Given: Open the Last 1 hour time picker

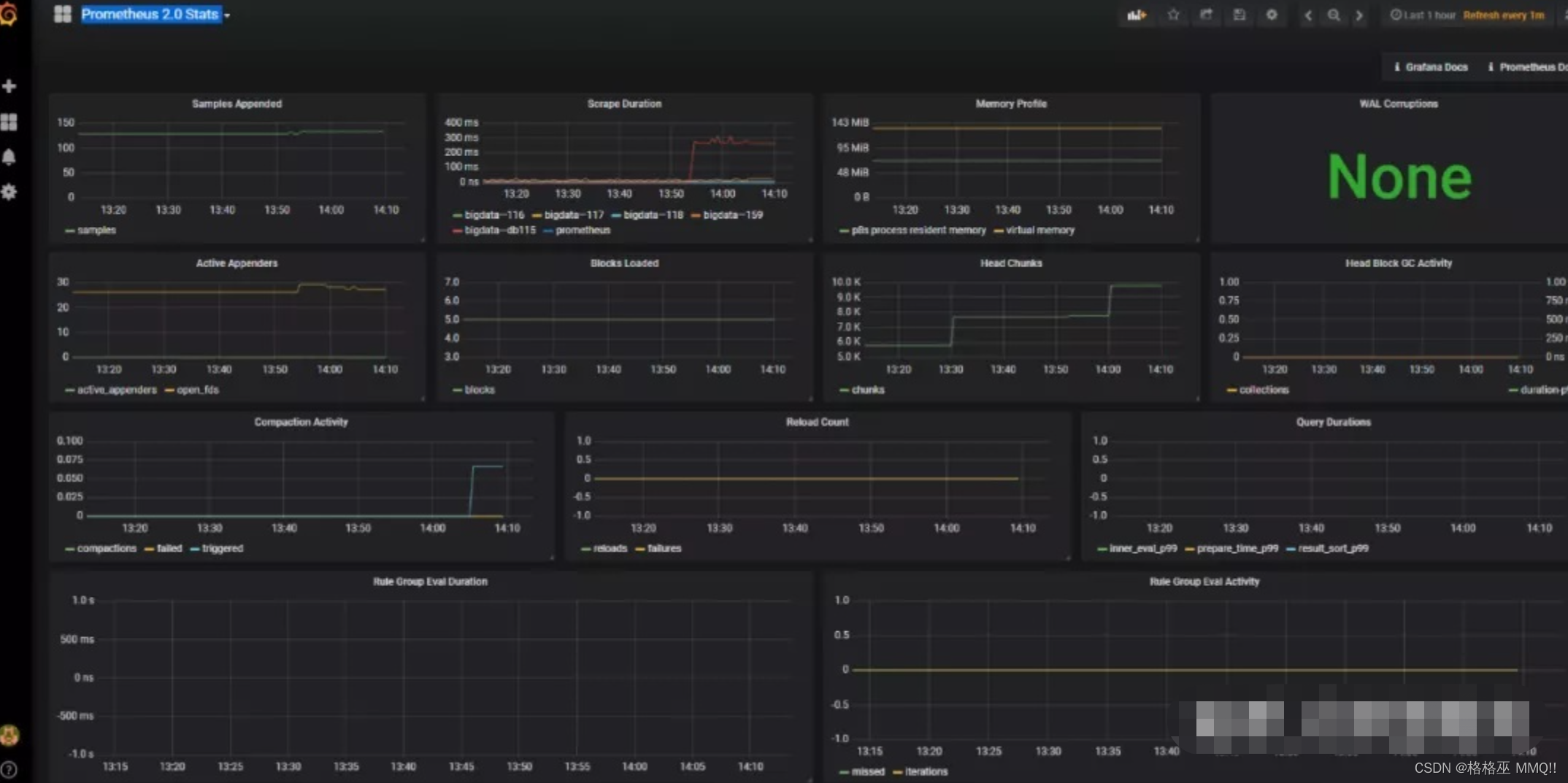Looking at the screenshot, I should [x=1423, y=15].
